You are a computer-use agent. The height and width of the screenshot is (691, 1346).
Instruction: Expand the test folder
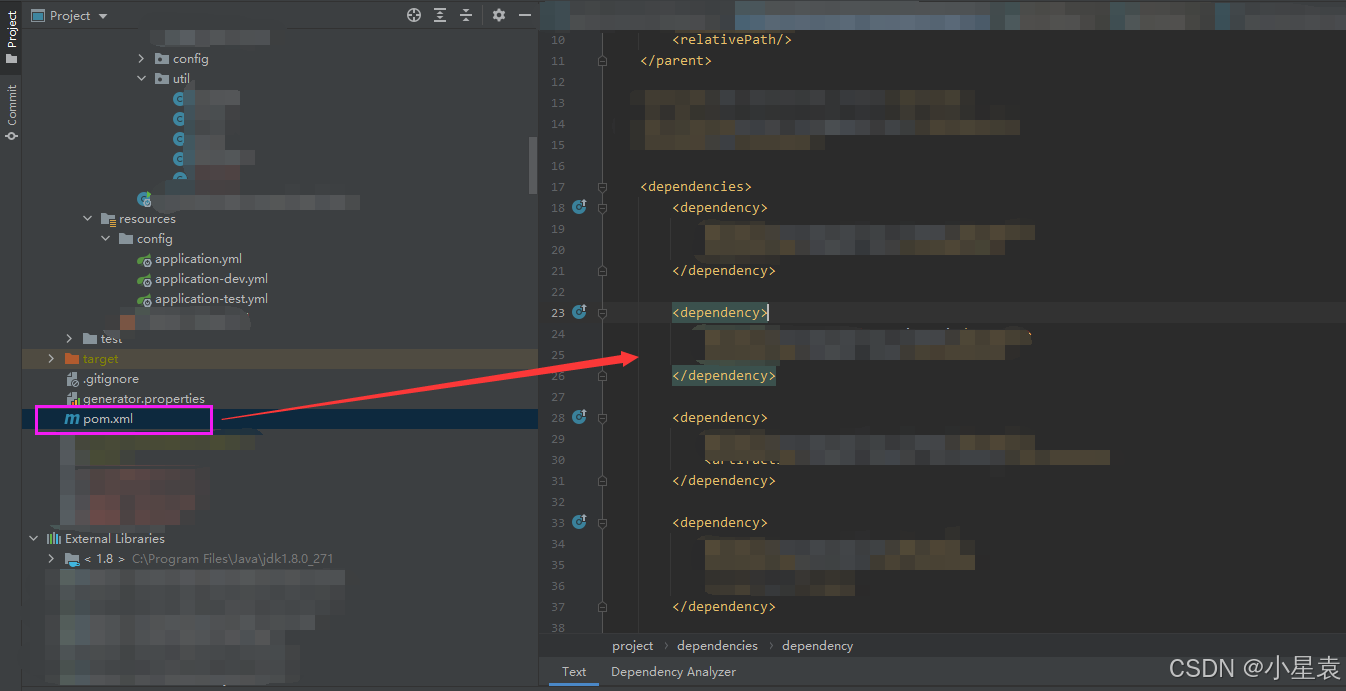(69, 339)
